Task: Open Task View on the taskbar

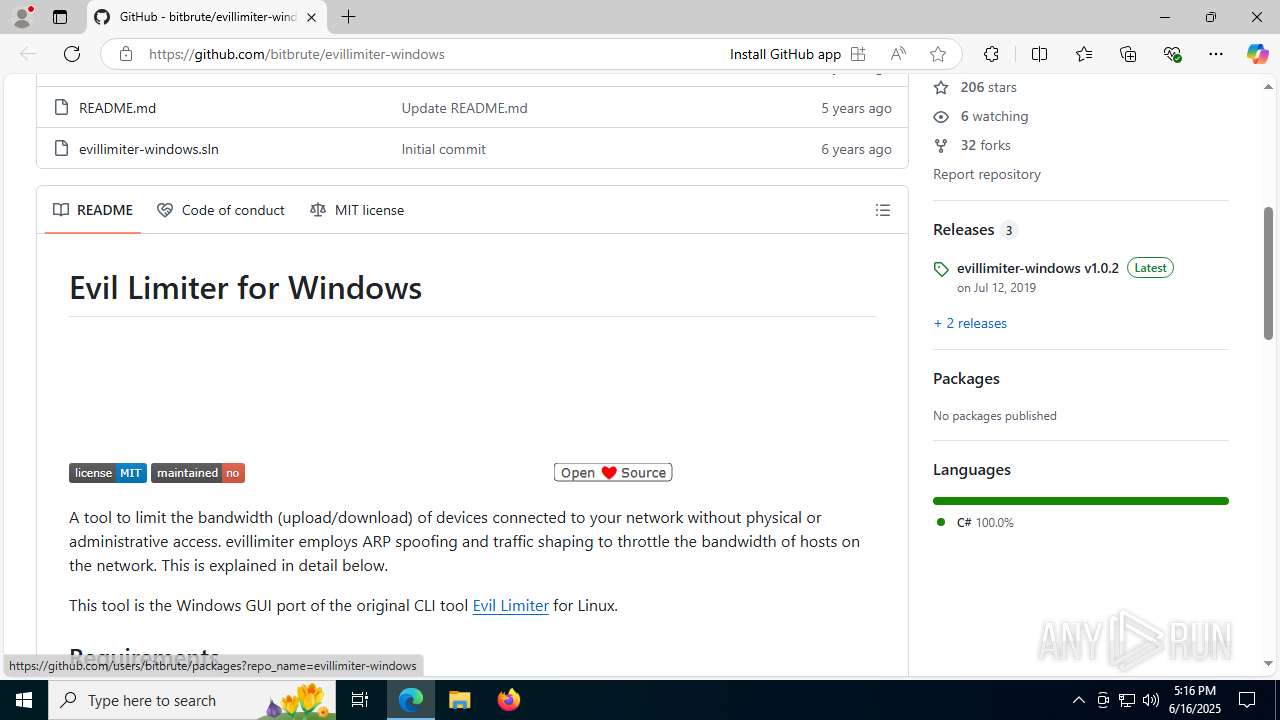Action: [361, 700]
